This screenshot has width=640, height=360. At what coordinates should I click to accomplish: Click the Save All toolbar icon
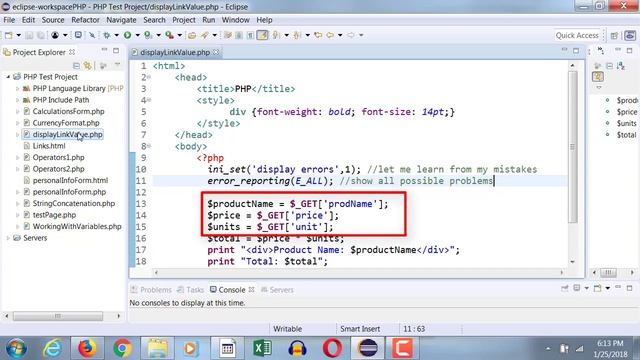pos(40,36)
